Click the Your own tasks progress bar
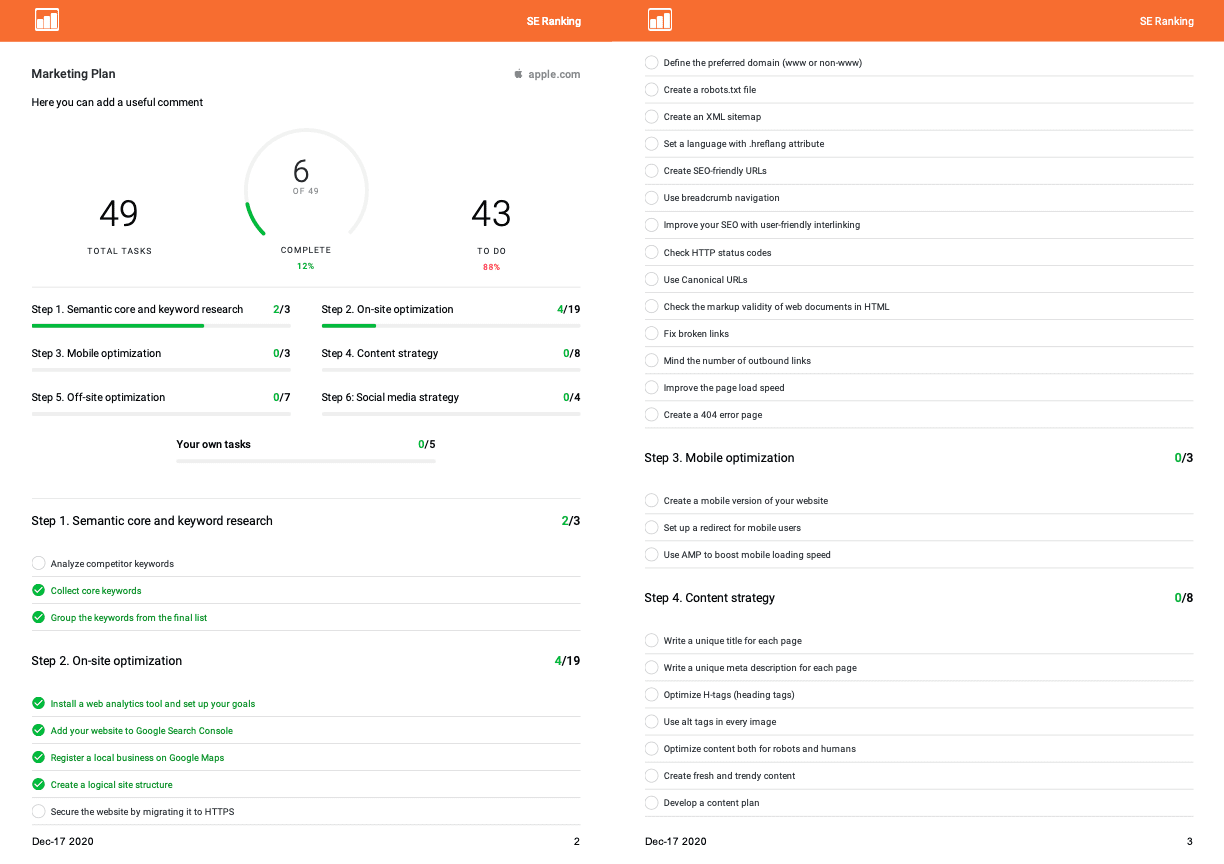Image resolution: width=1224 pixels, height=864 pixels. pos(306,461)
